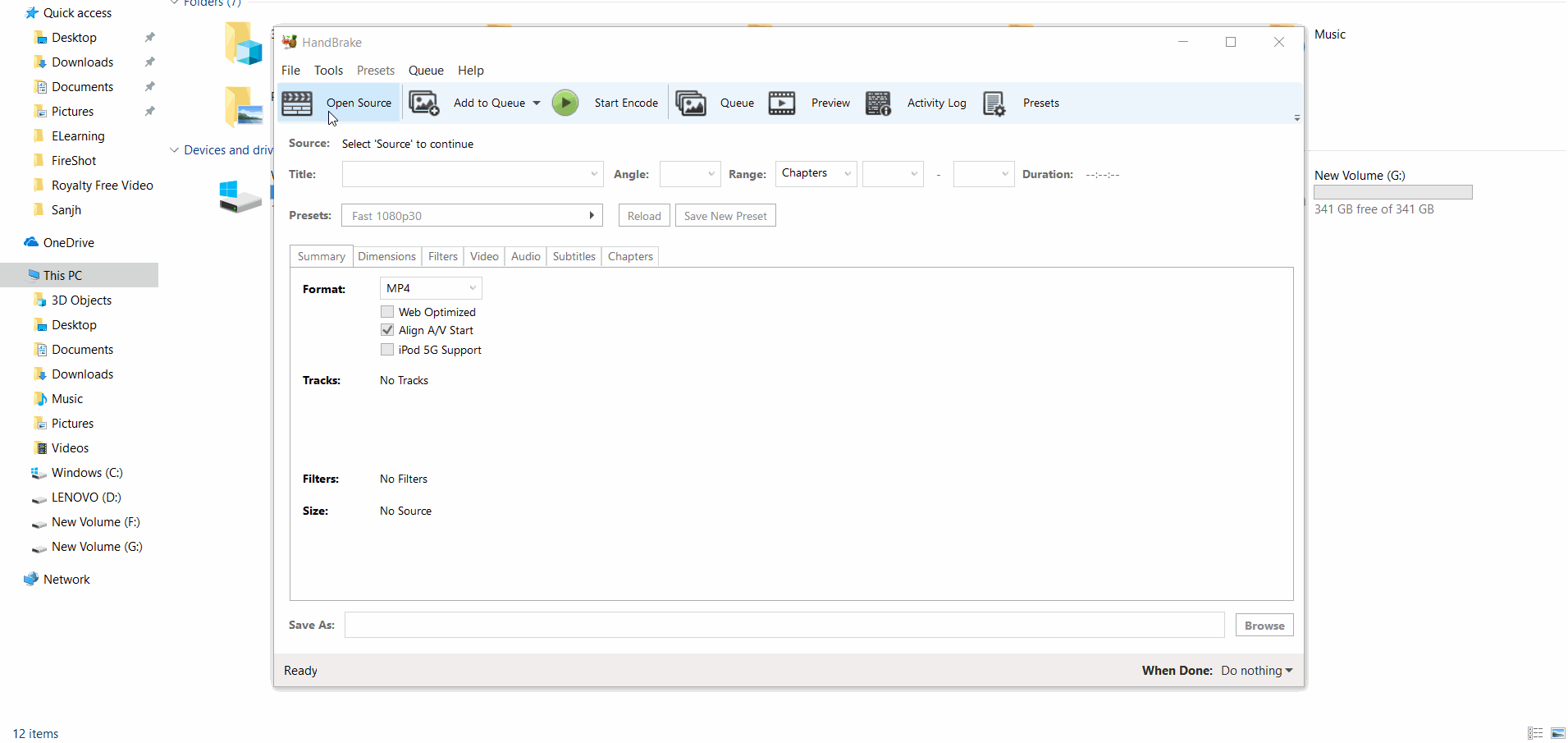
Task: Open the Queue stacked images icon
Action: tap(691, 103)
